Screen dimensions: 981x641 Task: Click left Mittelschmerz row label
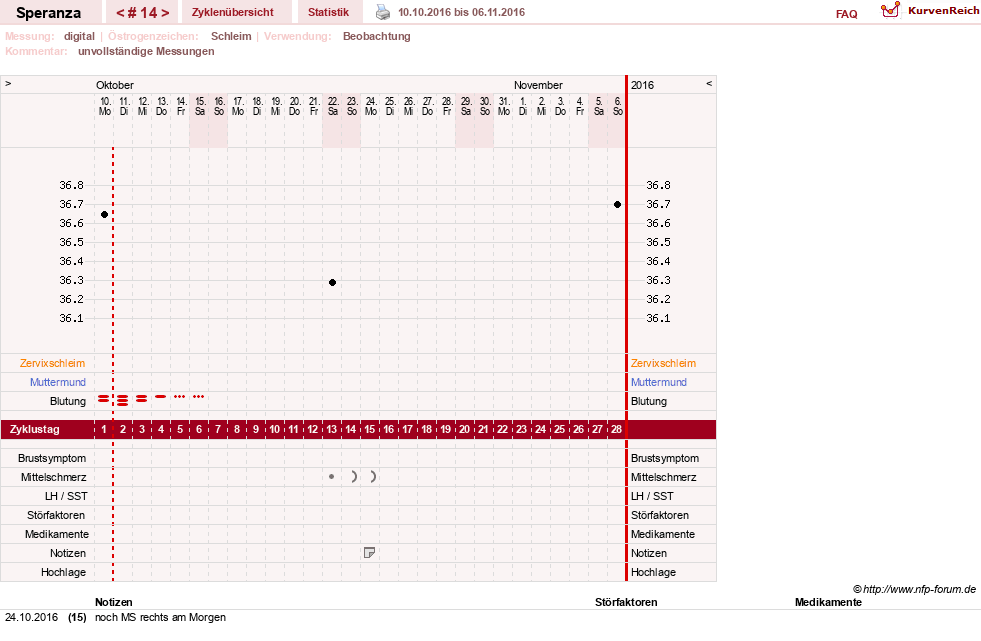53,477
